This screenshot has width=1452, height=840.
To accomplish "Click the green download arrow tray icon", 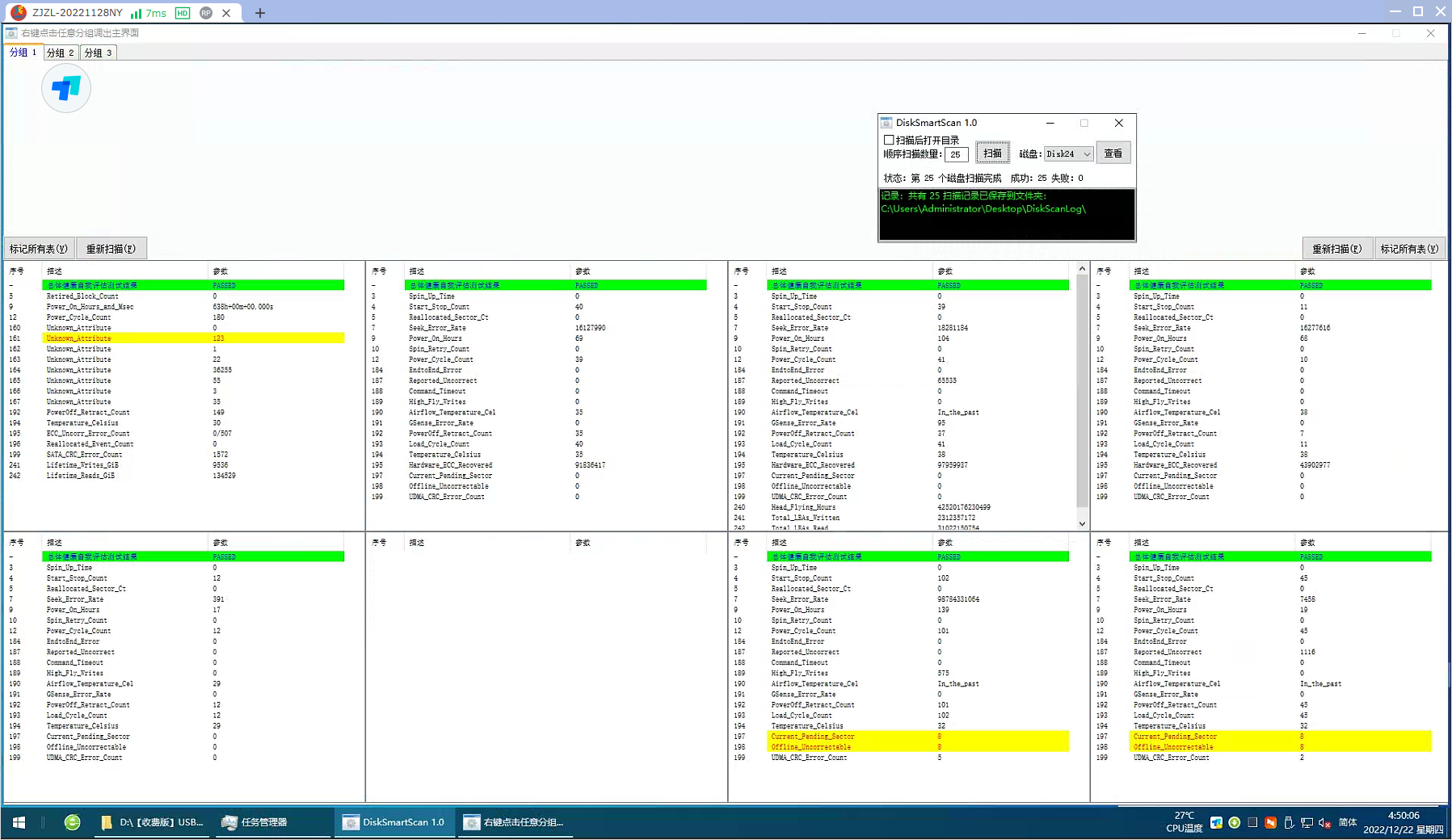I will pyautogui.click(x=1234, y=822).
